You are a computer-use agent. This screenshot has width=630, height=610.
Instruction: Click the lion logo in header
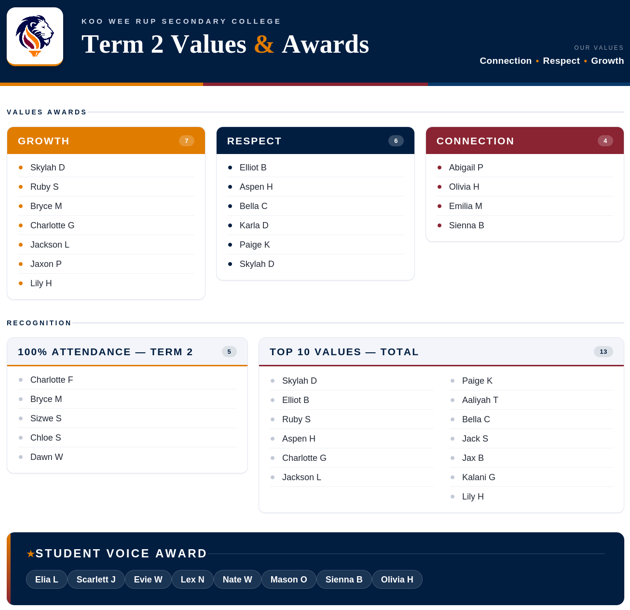pyautogui.click(x=35, y=36)
